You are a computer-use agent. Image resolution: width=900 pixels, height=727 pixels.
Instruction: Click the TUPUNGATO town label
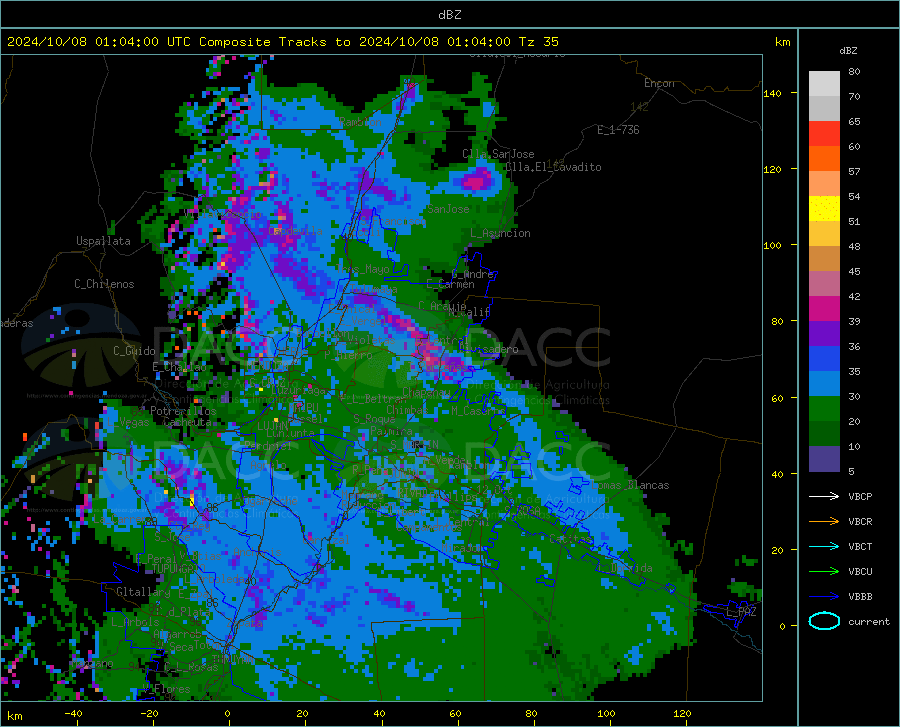pyautogui.click(x=179, y=569)
